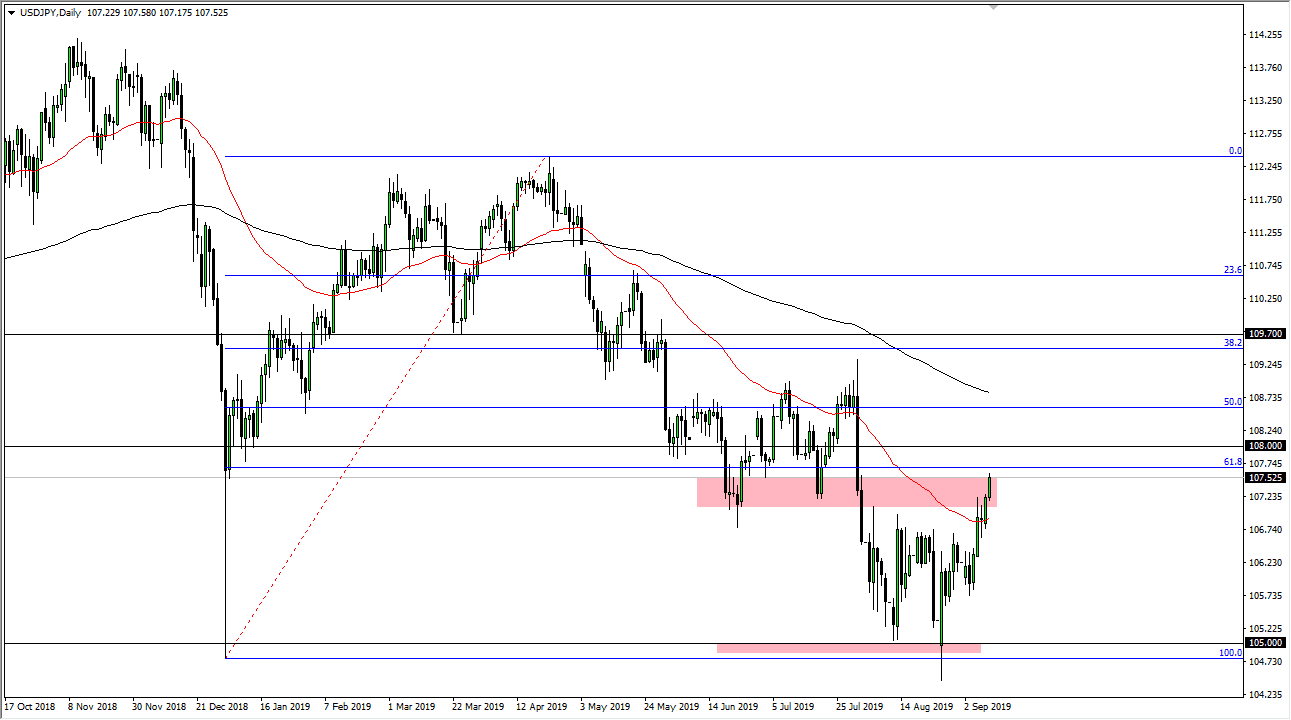Click the 1 Mar 2019 date label

(x=412, y=706)
